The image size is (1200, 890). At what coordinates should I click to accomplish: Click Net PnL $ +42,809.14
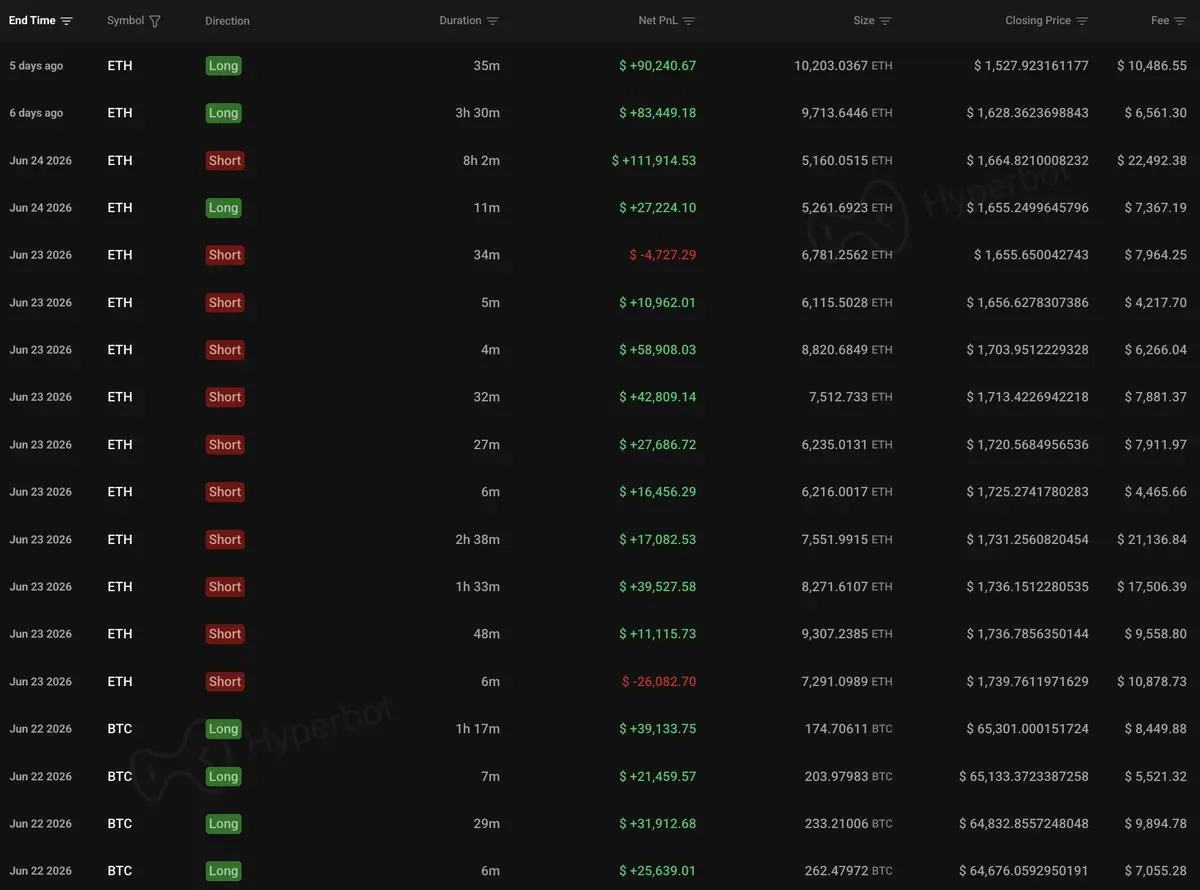657,397
